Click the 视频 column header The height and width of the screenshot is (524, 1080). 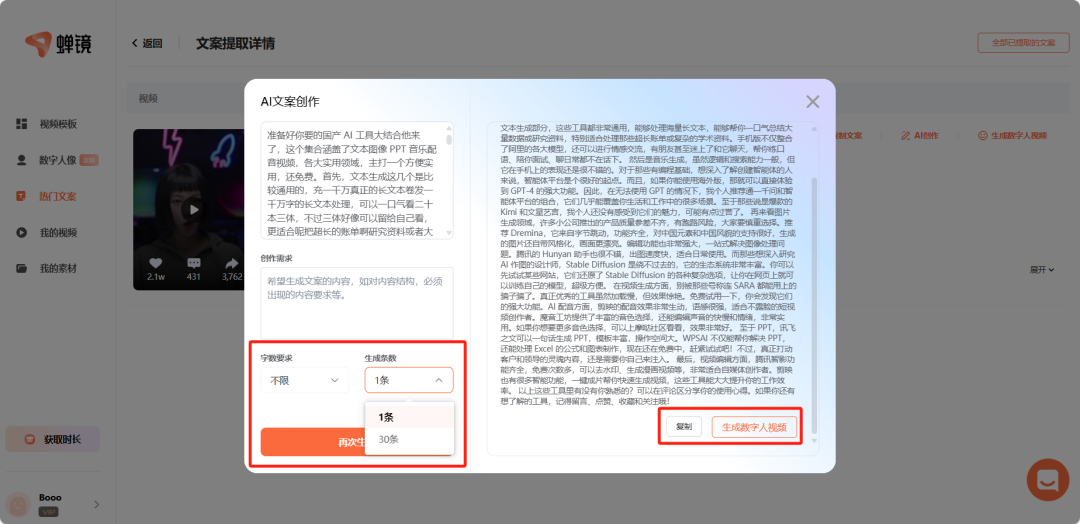pos(148,98)
